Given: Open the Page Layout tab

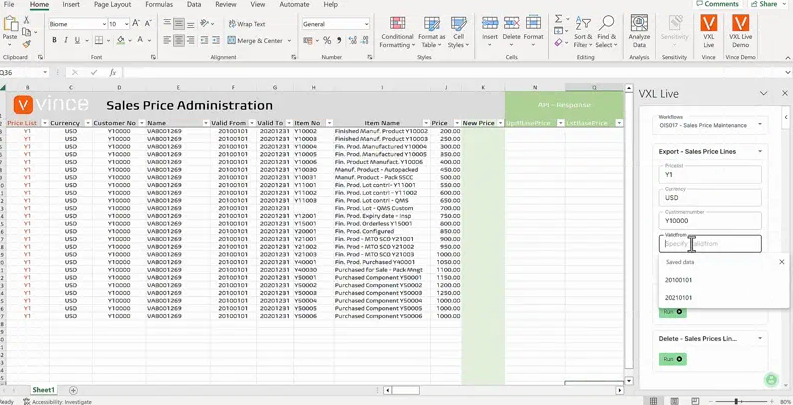Looking at the screenshot, I should pos(112,5).
